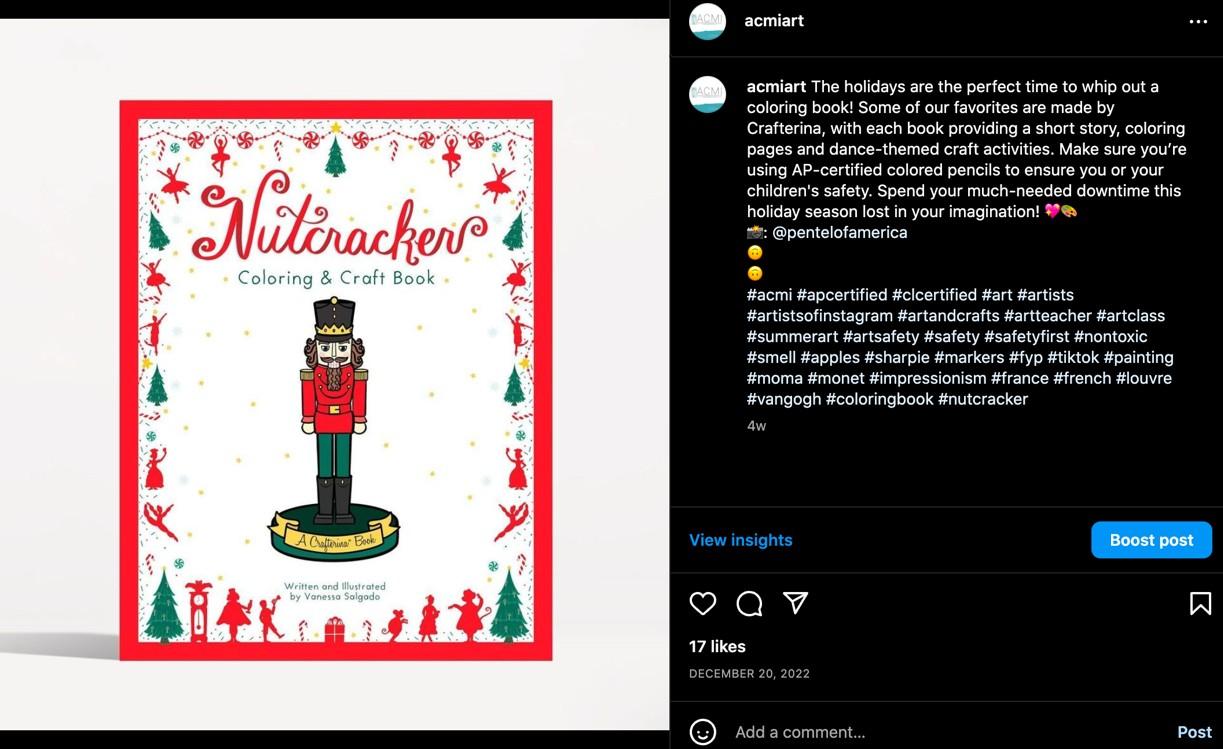The height and width of the screenshot is (749, 1223).
Task: Click the Post comment button
Action: coord(1194,732)
